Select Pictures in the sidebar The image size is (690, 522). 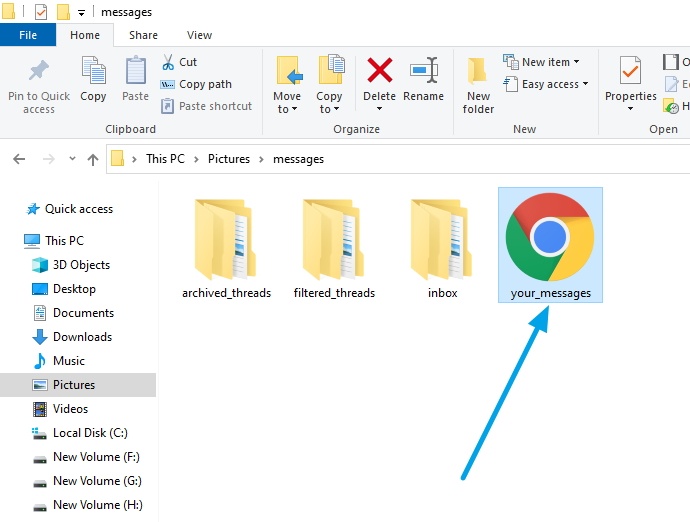point(78,385)
